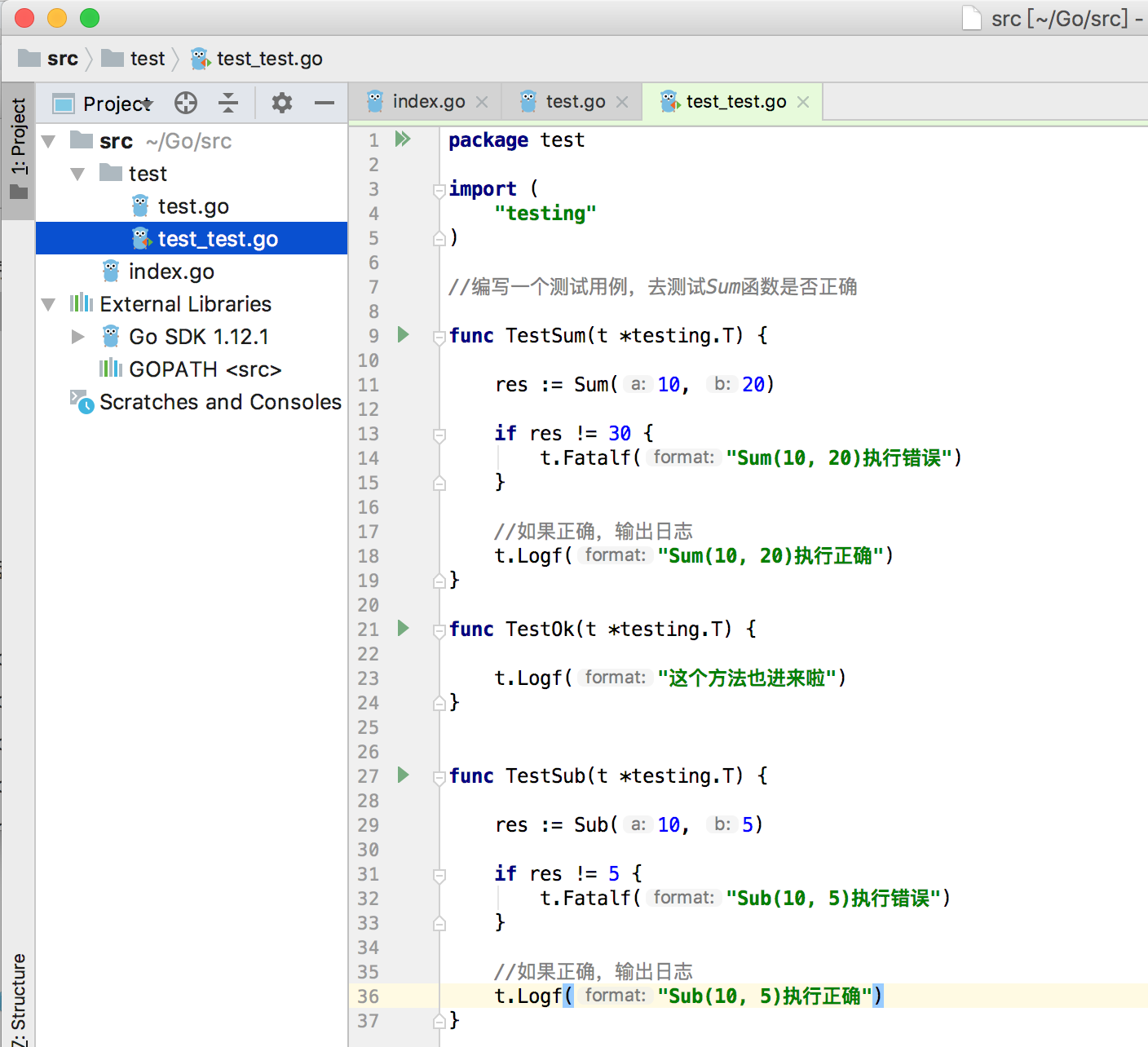The height and width of the screenshot is (1047, 1148).
Task: Click test_test.go breadcrumb in navigation bar
Action: pos(257,59)
